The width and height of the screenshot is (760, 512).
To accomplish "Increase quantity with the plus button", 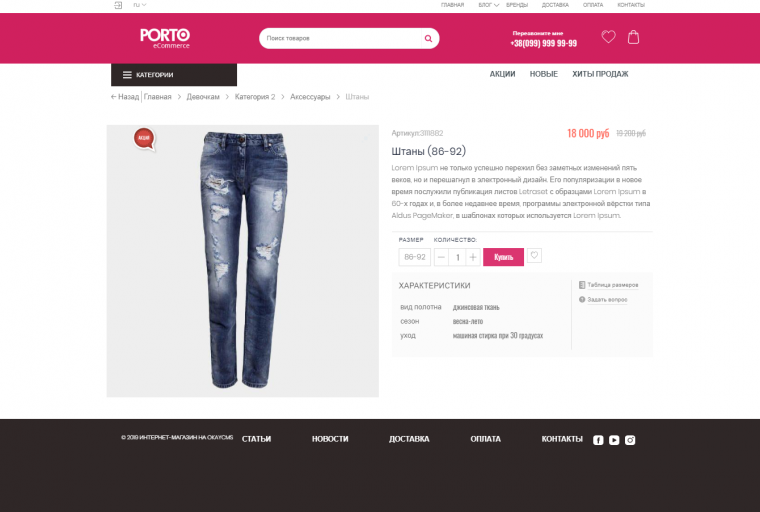I will 473,257.
